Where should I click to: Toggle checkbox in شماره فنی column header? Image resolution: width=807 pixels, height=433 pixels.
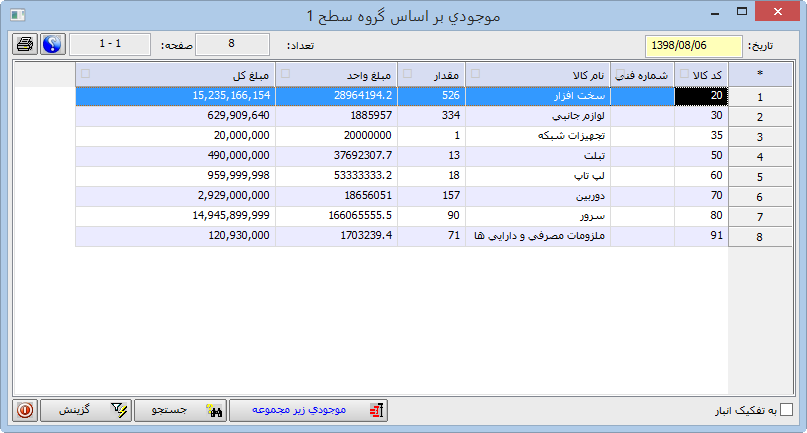(x=620, y=74)
